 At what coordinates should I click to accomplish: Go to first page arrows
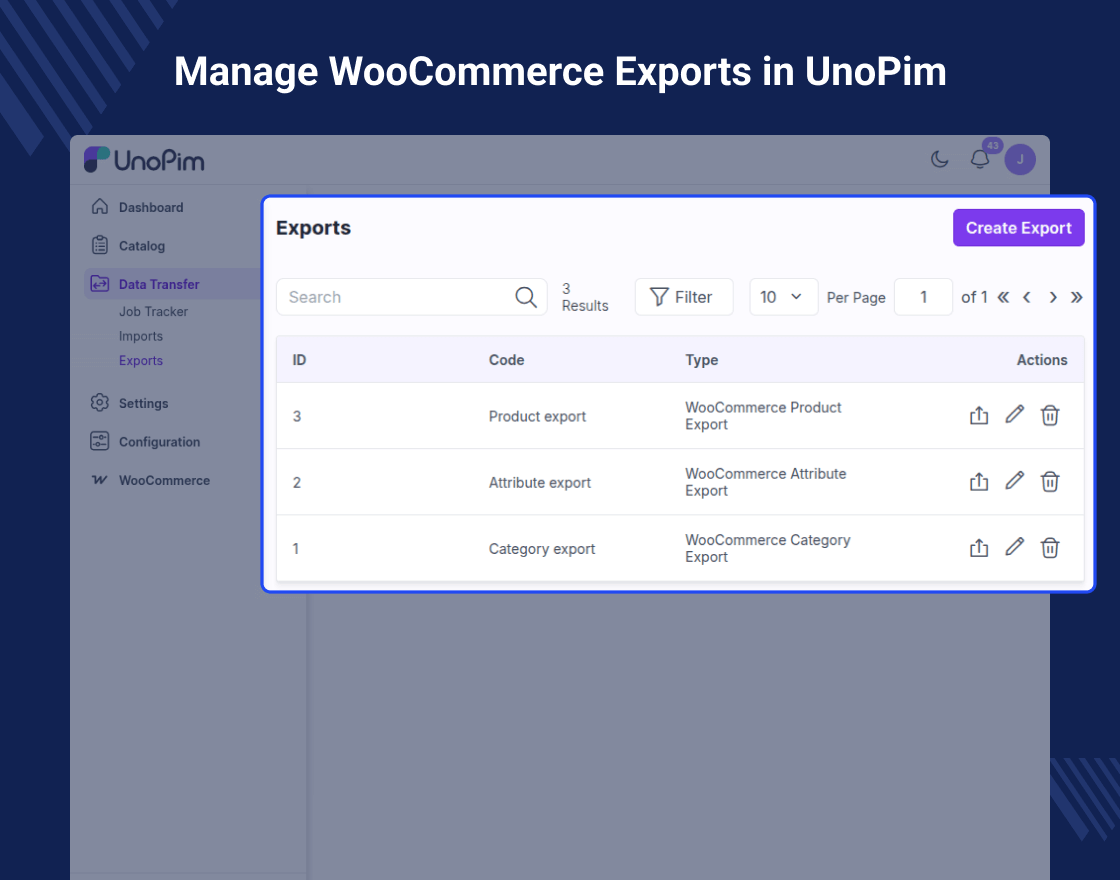pyautogui.click(x=1004, y=297)
